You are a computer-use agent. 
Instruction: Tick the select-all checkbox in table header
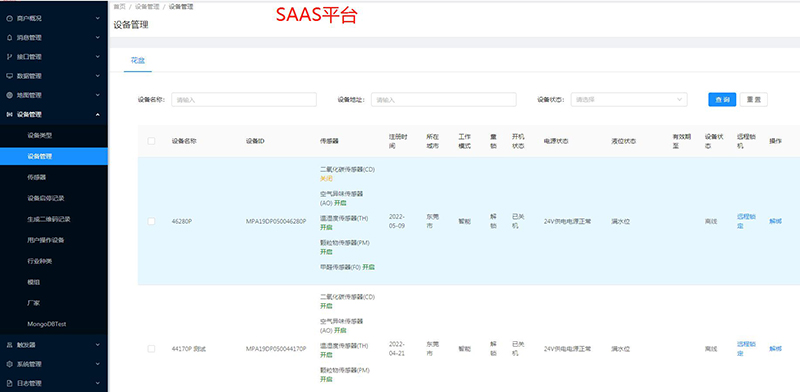(152, 141)
